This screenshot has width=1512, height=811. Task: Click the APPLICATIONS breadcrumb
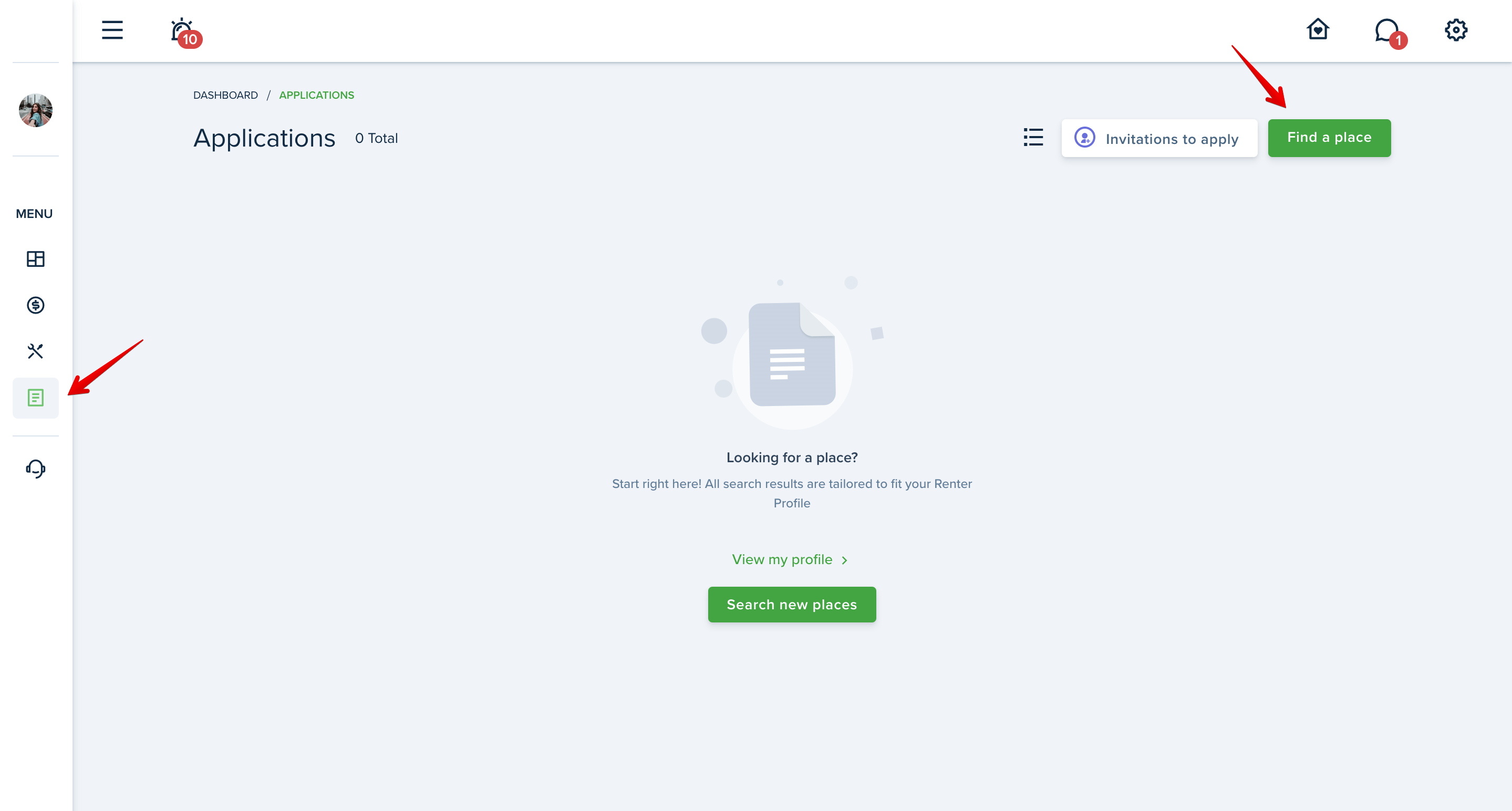(x=316, y=95)
